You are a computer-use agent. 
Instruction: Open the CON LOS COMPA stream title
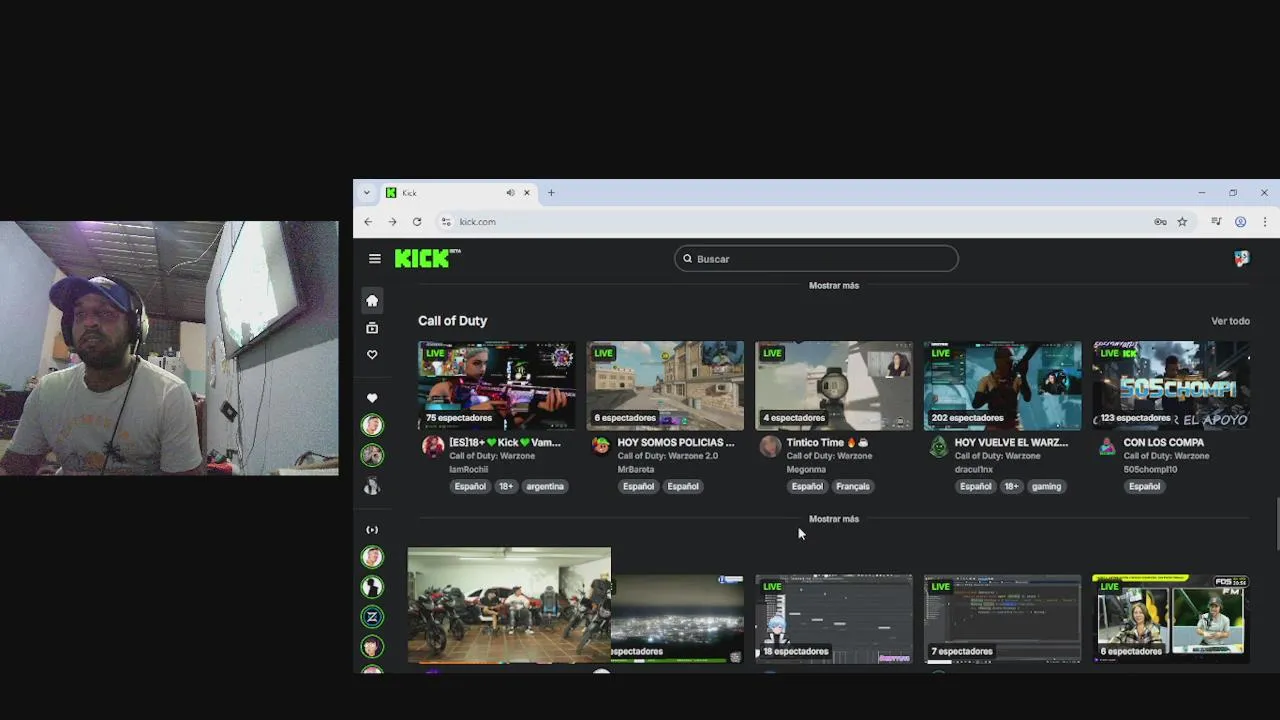click(x=1164, y=442)
